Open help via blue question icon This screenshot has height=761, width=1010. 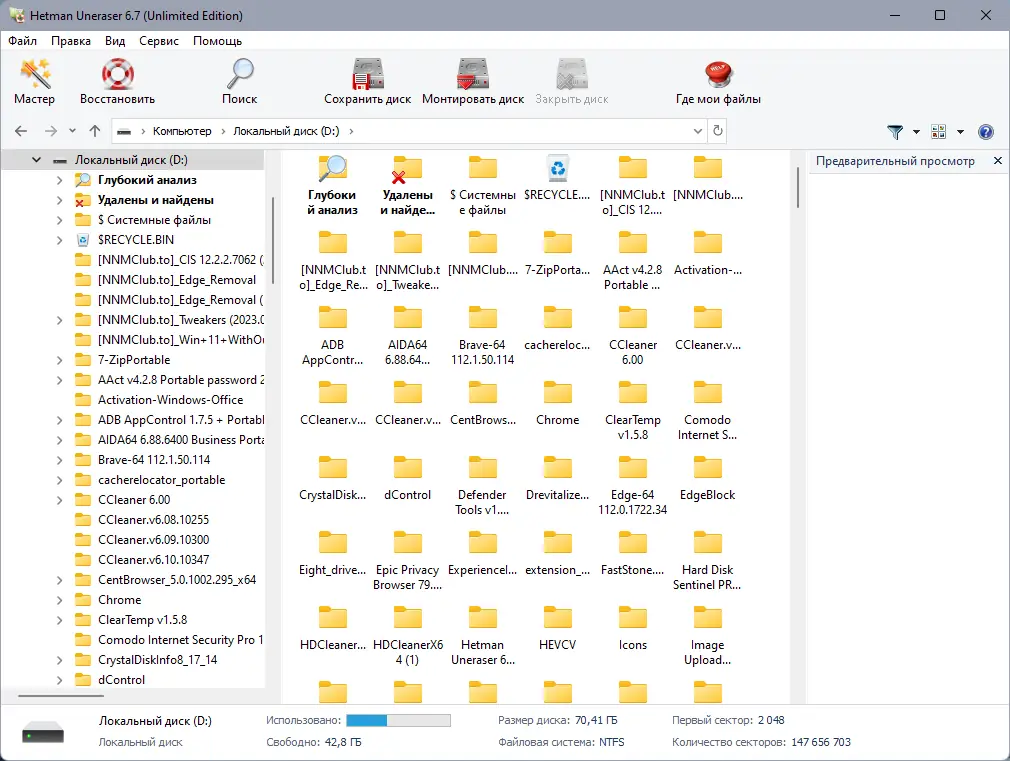pos(986,132)
